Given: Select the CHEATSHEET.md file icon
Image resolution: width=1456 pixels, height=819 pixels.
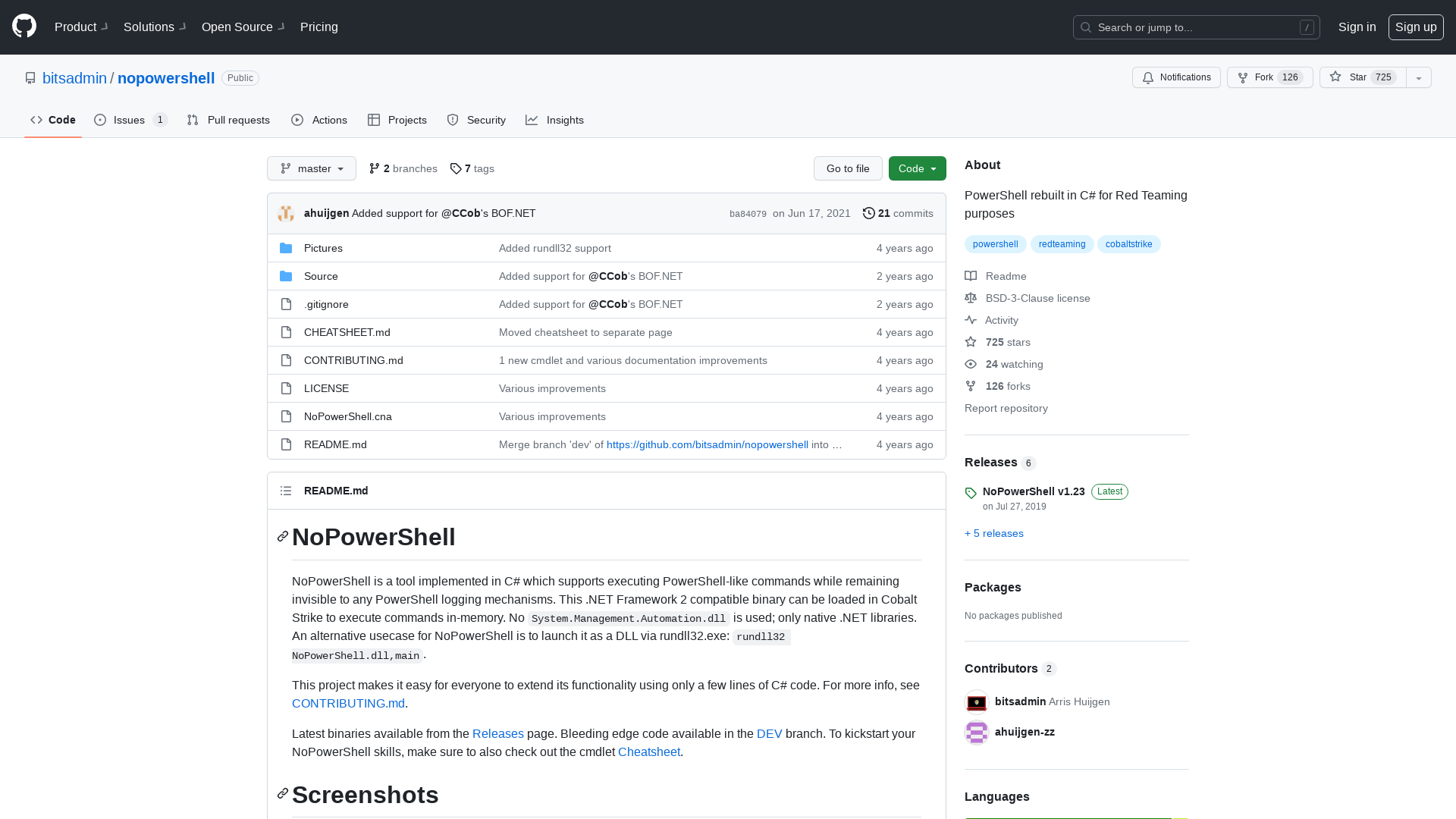Looking at the screenshot, I should (x=286, y=332).
